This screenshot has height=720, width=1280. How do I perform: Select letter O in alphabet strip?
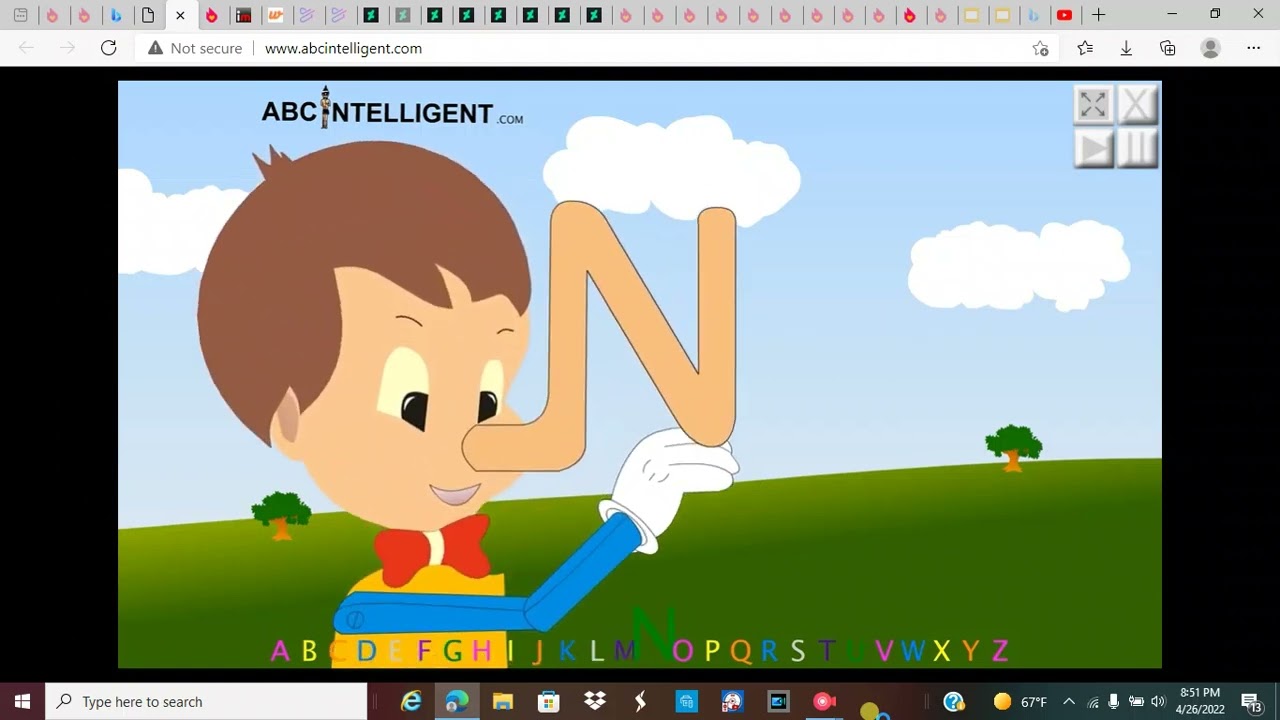point(683,652)
